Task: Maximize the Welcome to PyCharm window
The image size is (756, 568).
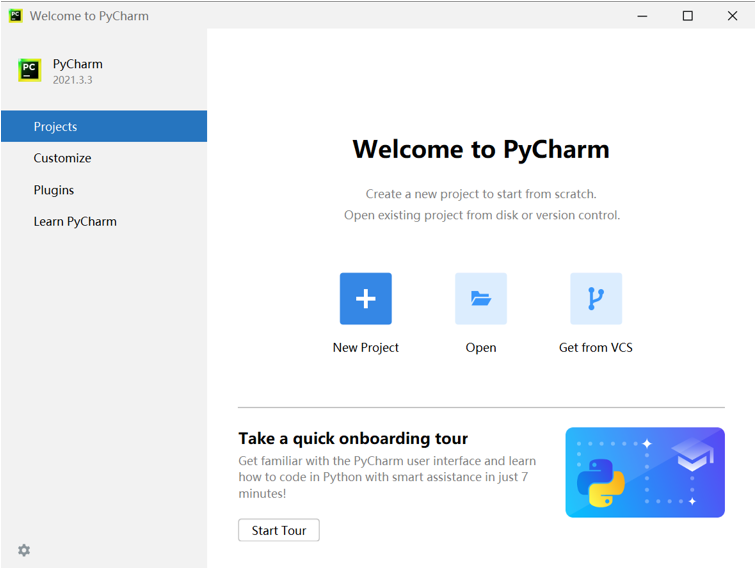Action: pos(687,16)
